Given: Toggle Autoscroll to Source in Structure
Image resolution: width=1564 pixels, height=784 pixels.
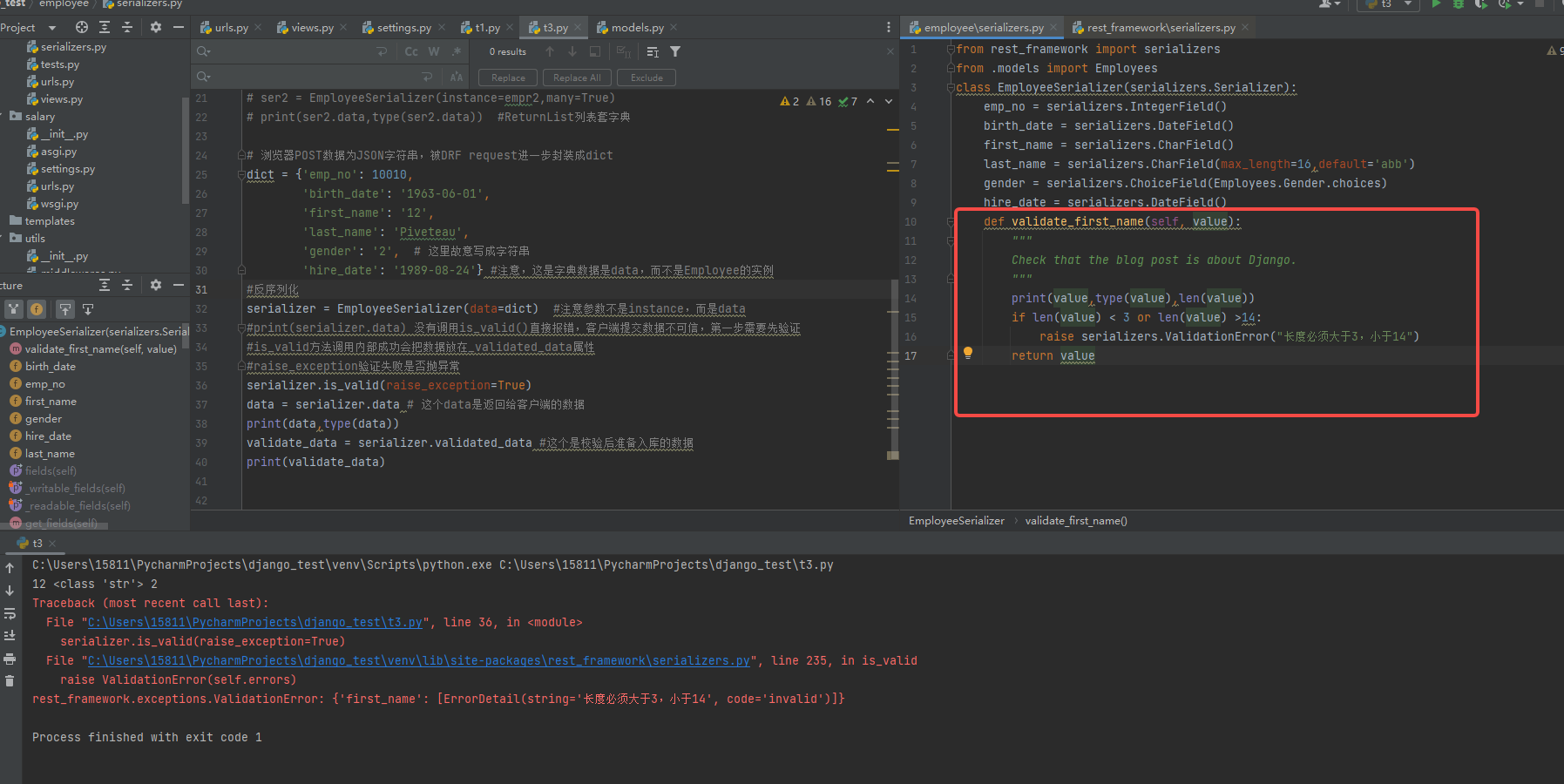Looking at the screenshot, I should pos(65,308).
